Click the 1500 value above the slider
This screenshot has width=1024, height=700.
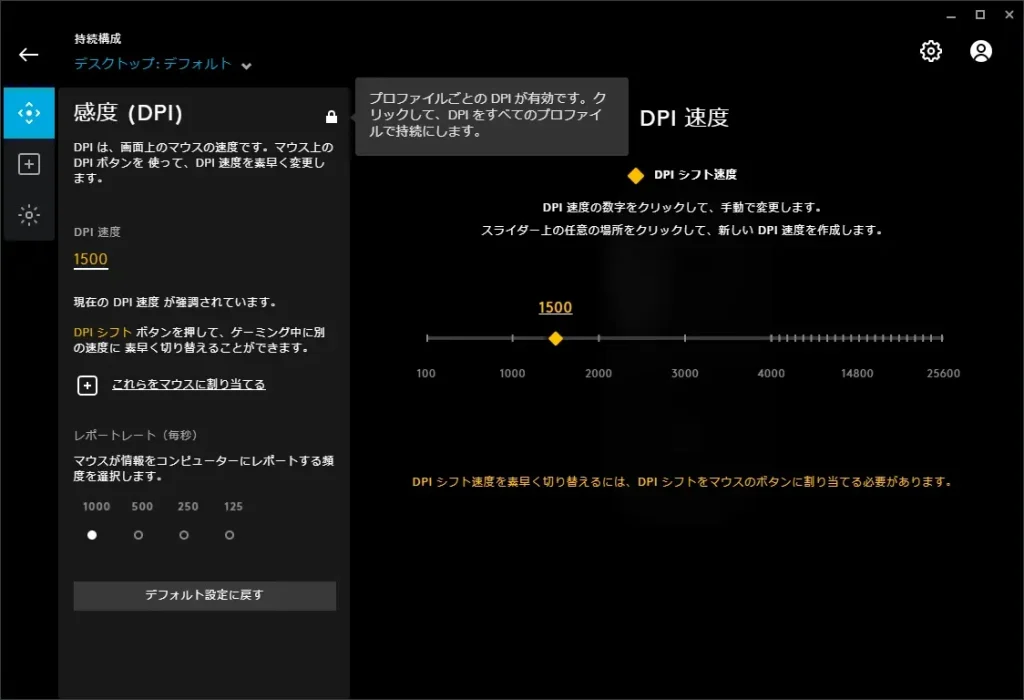pyautogui.click(x=555, y=308)
